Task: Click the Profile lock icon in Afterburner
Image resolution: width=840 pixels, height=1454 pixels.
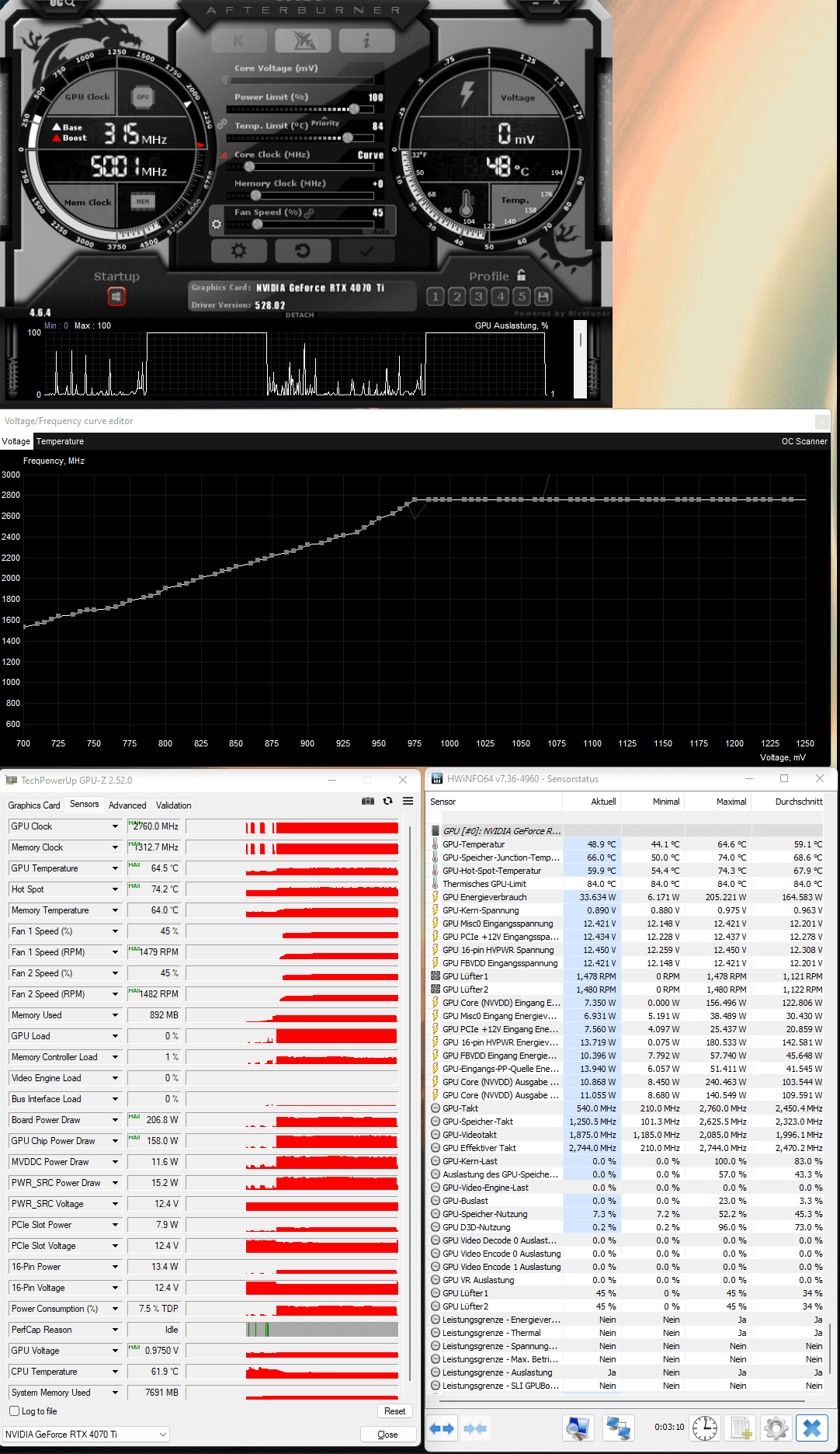Action: coord(521,275)
